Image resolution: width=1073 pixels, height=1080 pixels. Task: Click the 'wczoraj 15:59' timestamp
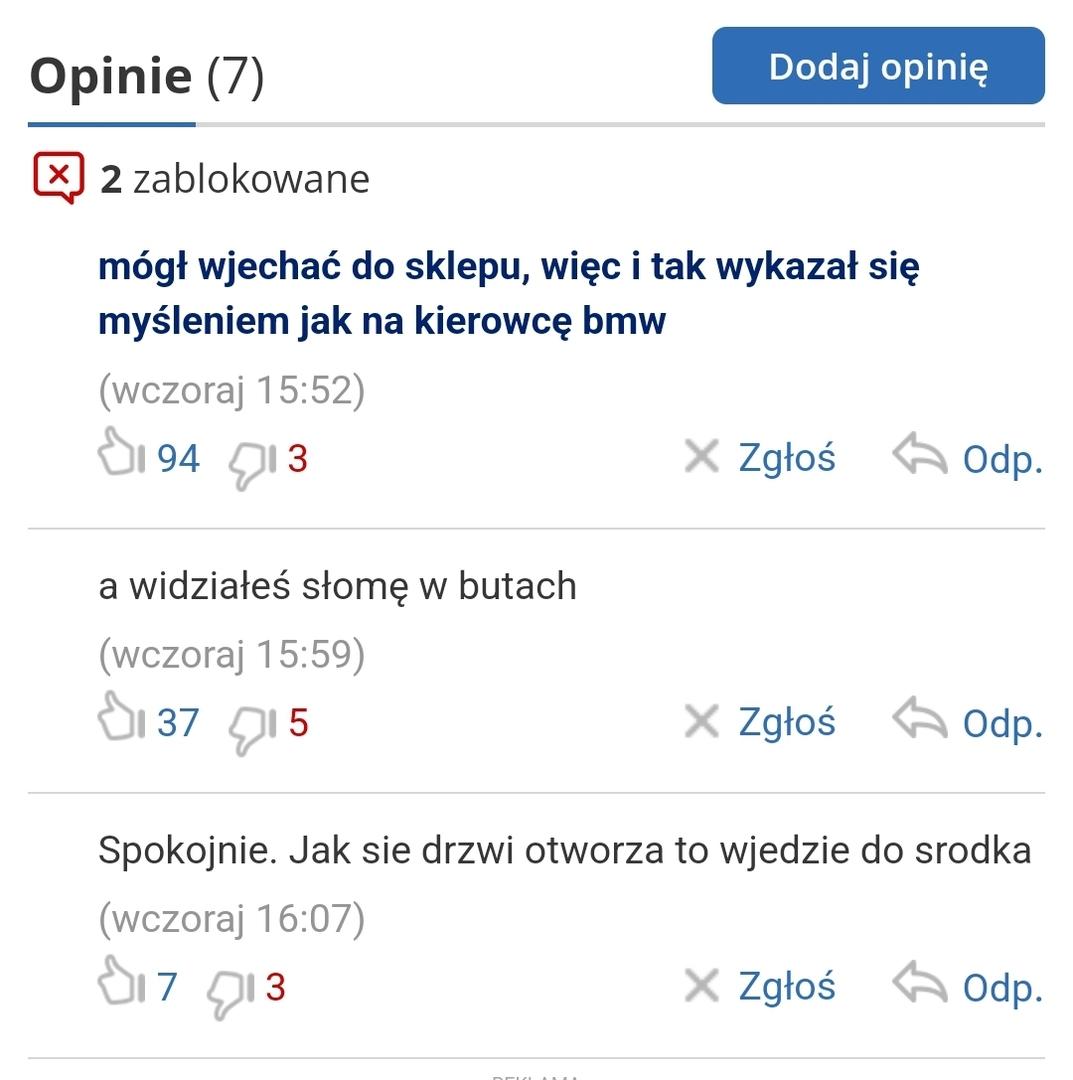tap(232, 654)
